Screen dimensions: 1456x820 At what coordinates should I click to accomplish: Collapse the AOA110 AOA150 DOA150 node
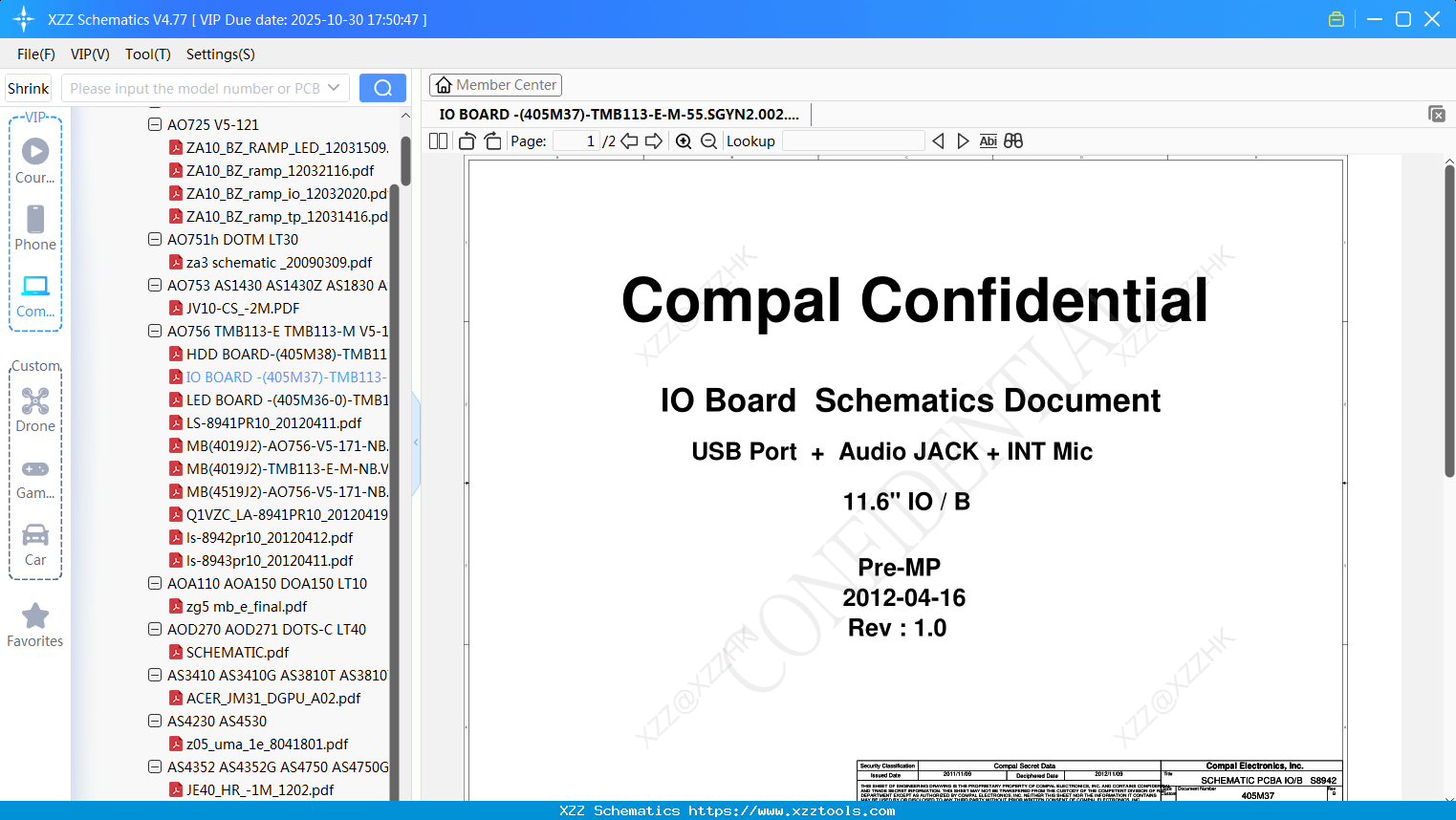point(155,583)
